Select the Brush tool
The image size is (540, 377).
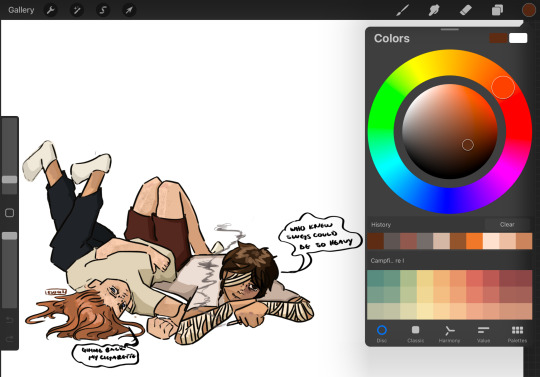click(x=402, y=10)
